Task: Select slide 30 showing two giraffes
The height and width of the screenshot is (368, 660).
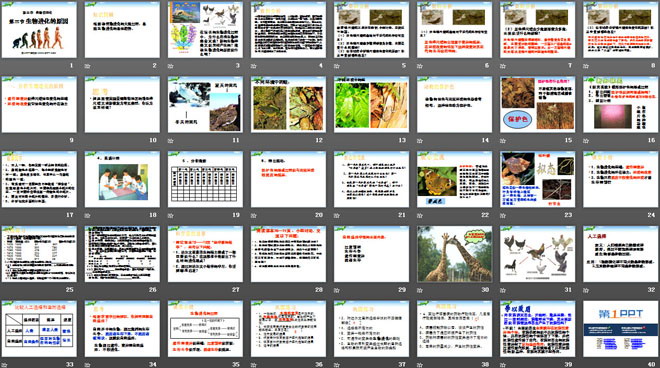Action: pos(455,254)
